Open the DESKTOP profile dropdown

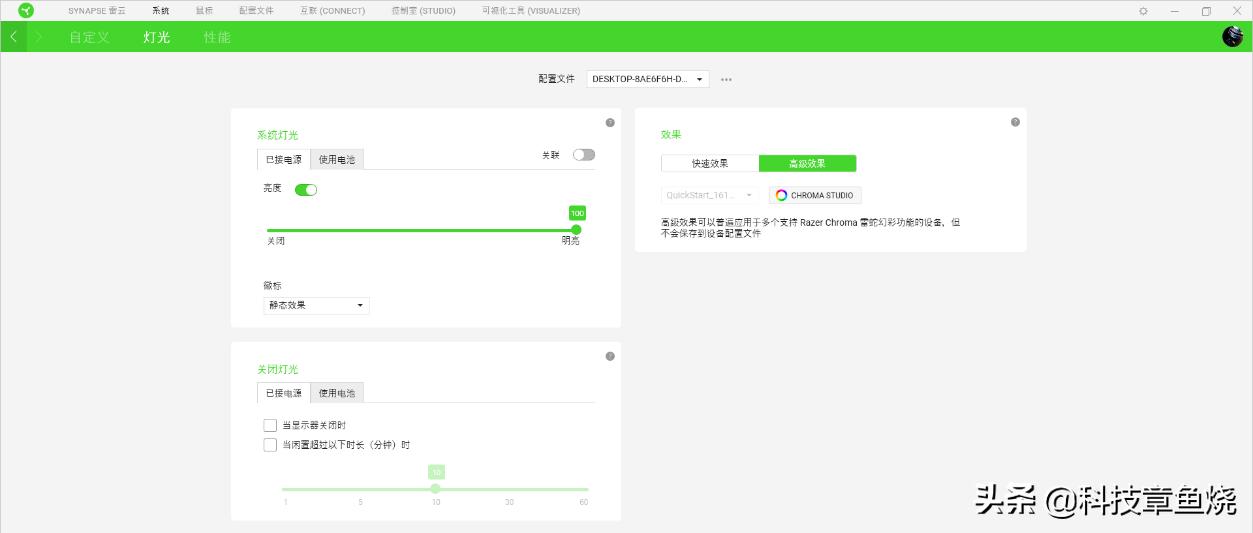pyautogui.click(x=648, y=78)
